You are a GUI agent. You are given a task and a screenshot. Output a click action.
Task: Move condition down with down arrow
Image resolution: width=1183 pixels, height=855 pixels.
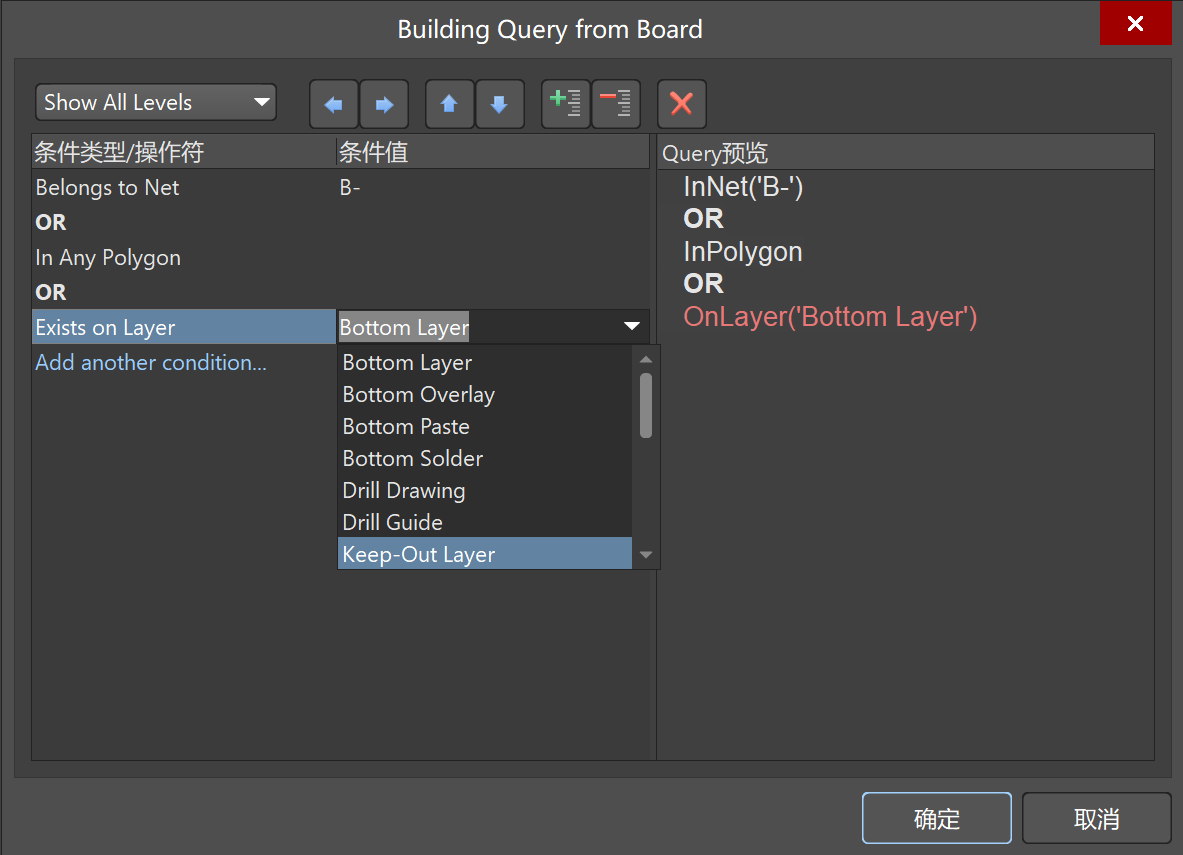(x=500, y=104)
